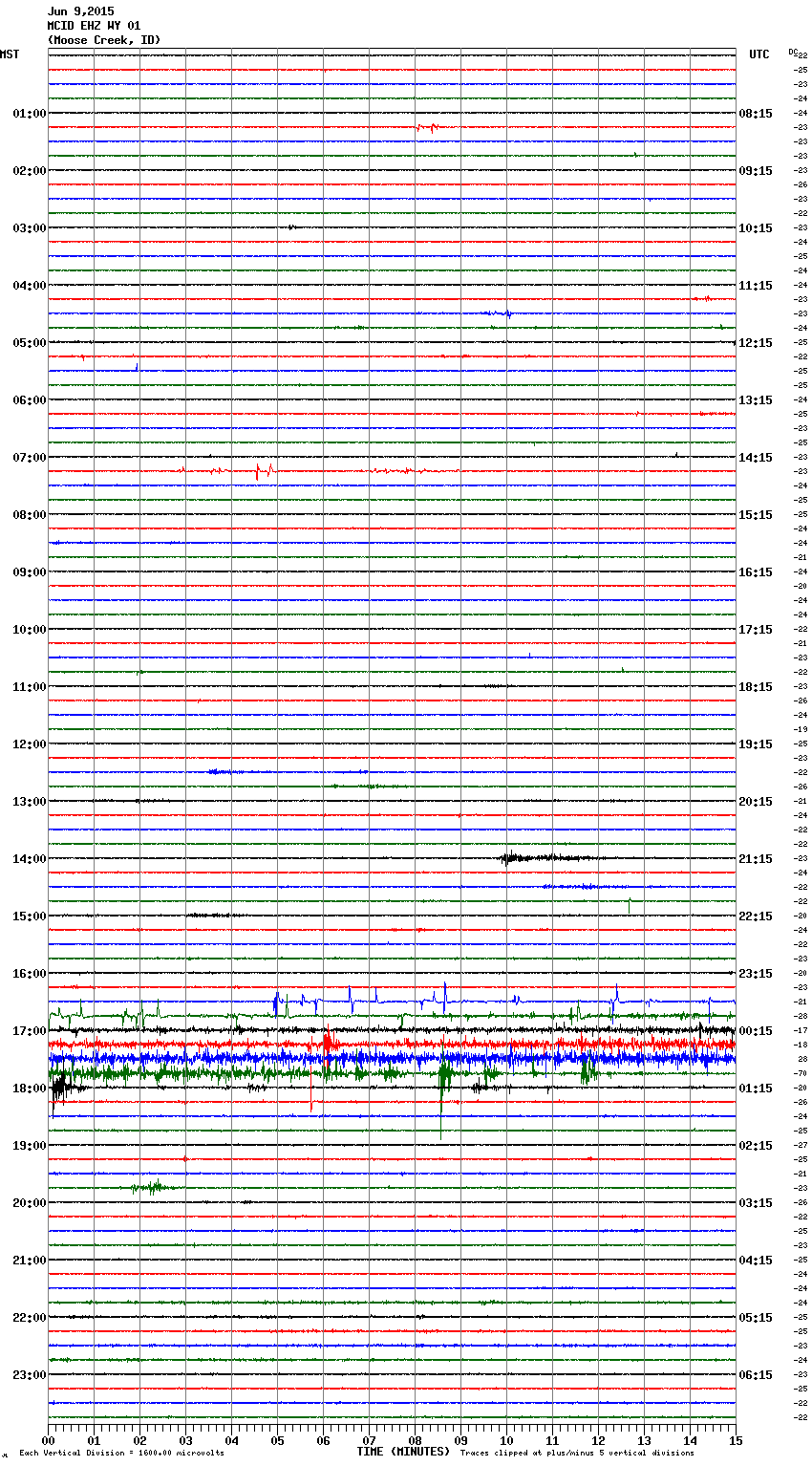Click the "22:15" UTC time label
Image resolution: width=812 pixels, height=1466 pixels.
pos(756,916)
